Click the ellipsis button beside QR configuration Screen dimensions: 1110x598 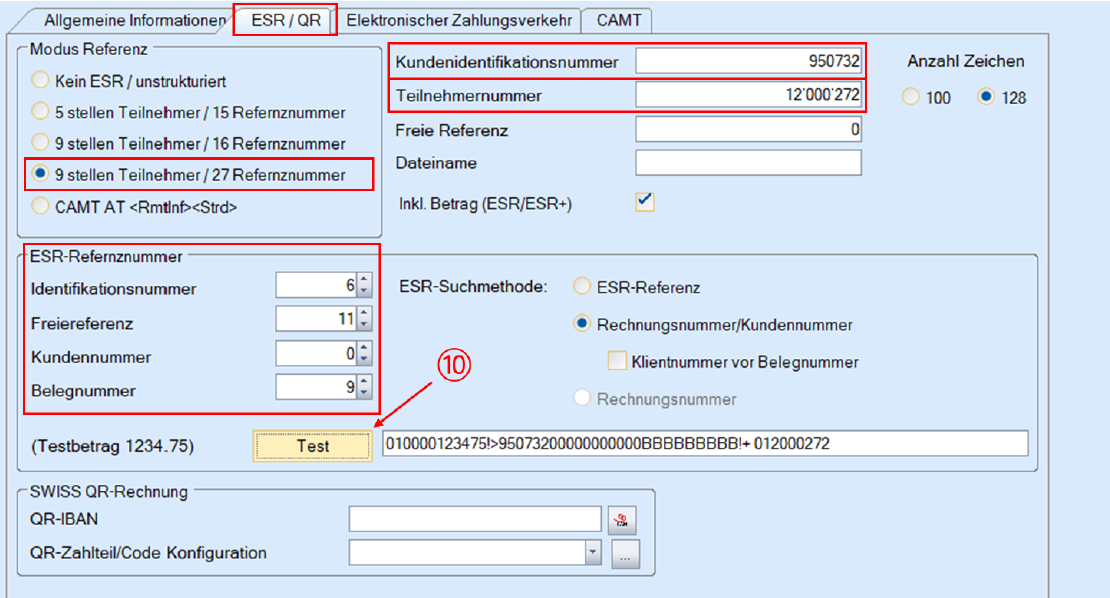point(625,554)
